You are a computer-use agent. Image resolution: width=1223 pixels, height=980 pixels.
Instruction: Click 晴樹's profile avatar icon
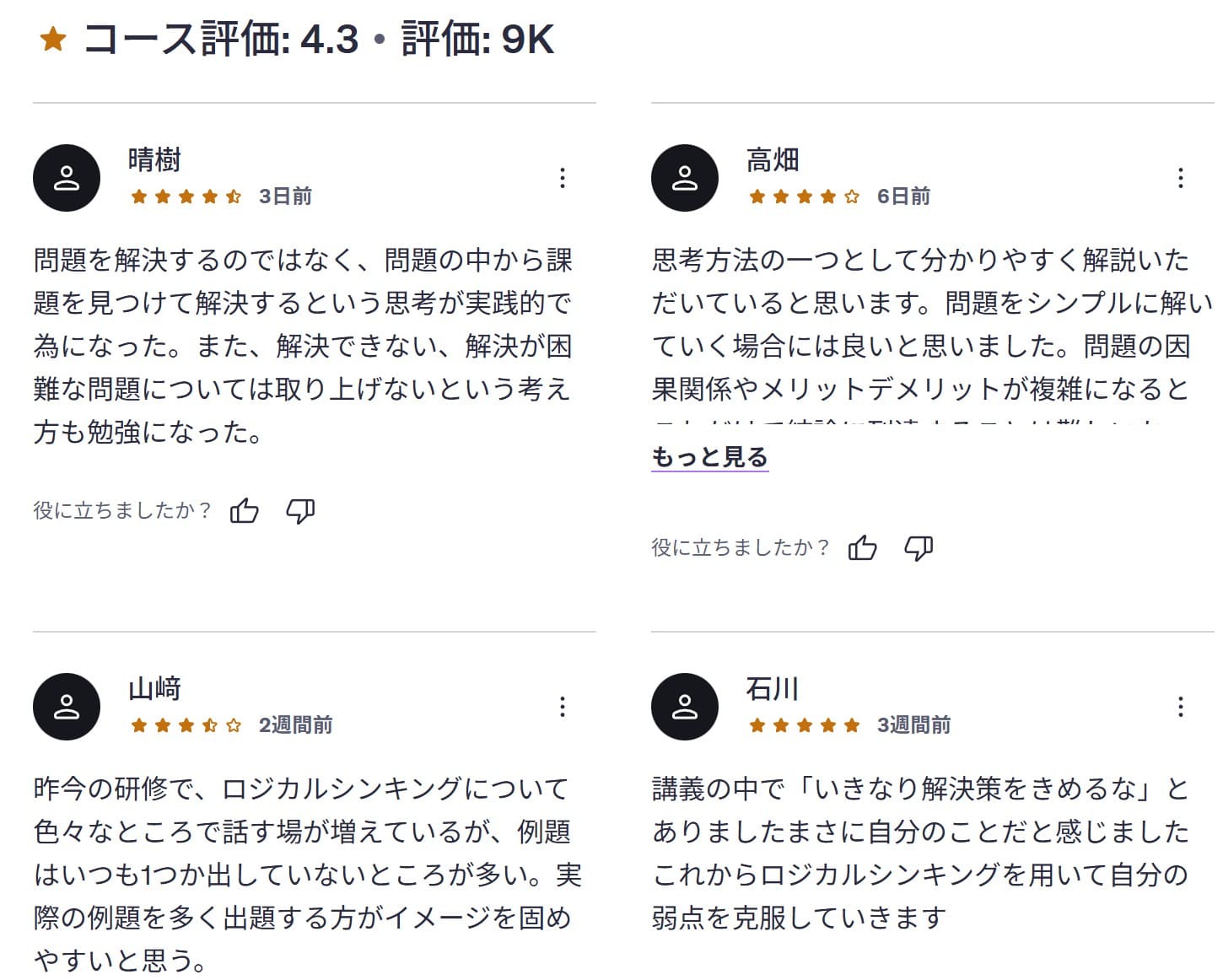point(66,177)
